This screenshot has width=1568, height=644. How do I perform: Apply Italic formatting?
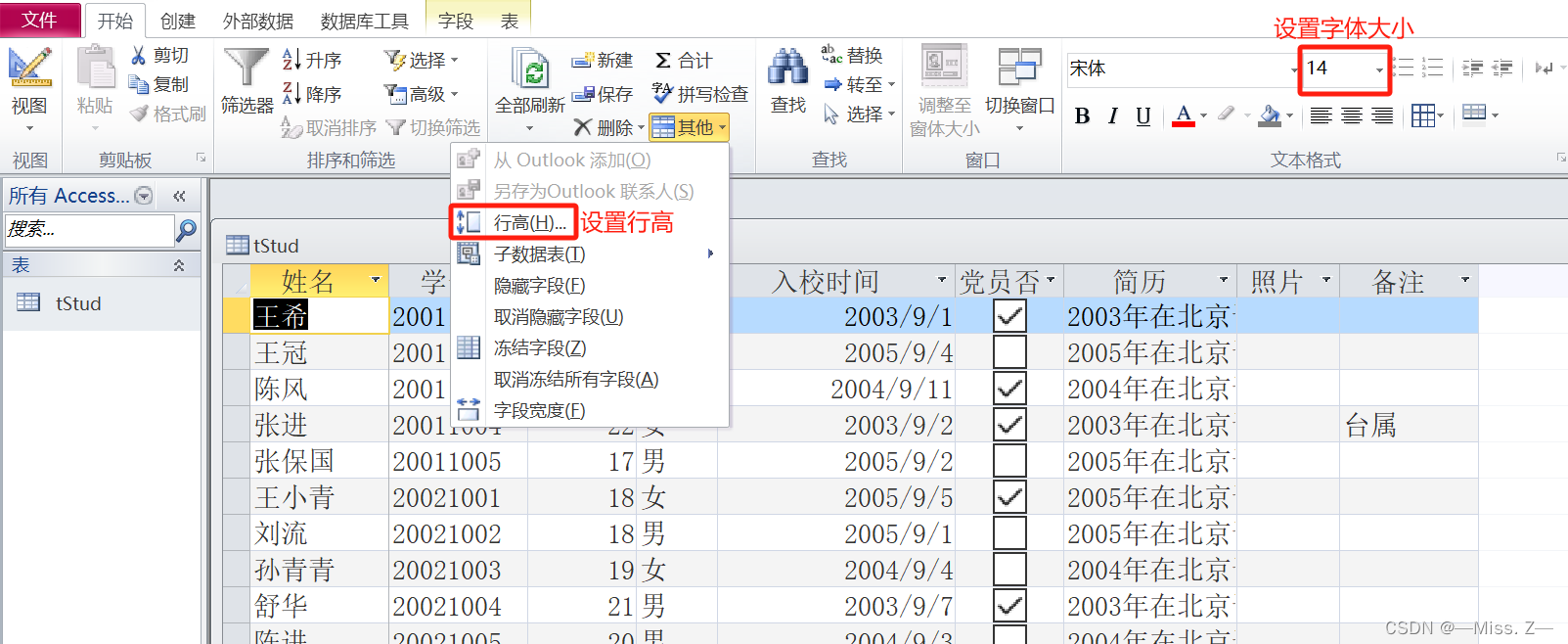[1112, 115]
